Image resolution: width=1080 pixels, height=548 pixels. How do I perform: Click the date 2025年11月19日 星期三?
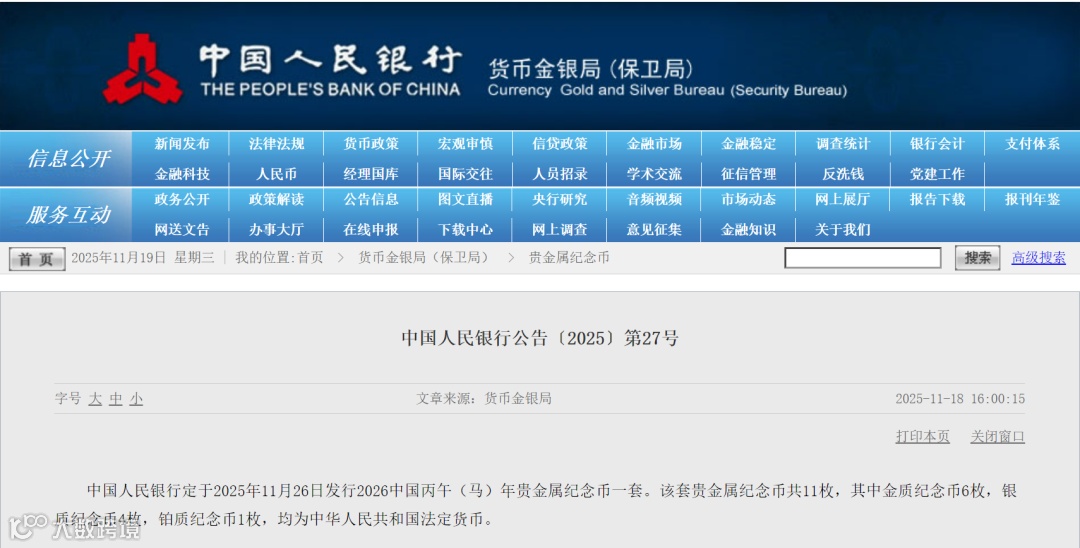click(143, 257)
